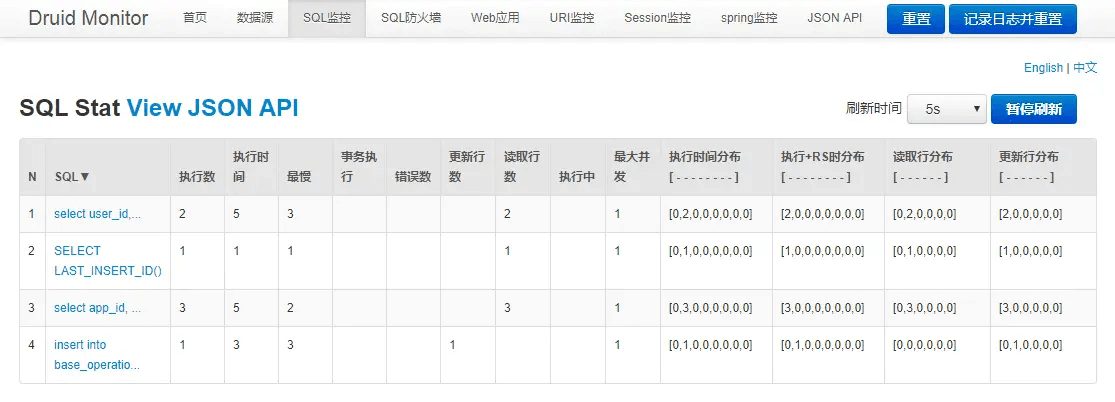Click 记录日志并重置 button
1115x402 pixels.
[x=1013, y=19]
